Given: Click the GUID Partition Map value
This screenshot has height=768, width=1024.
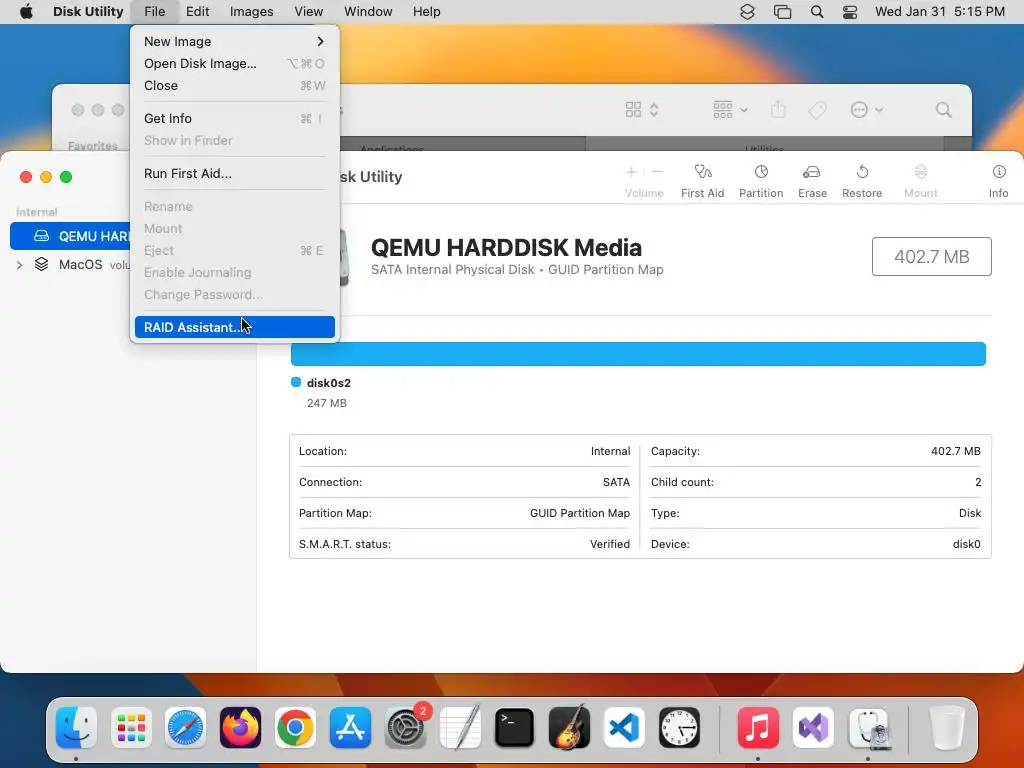Looking at the screenshot, I should pos(580,513).
